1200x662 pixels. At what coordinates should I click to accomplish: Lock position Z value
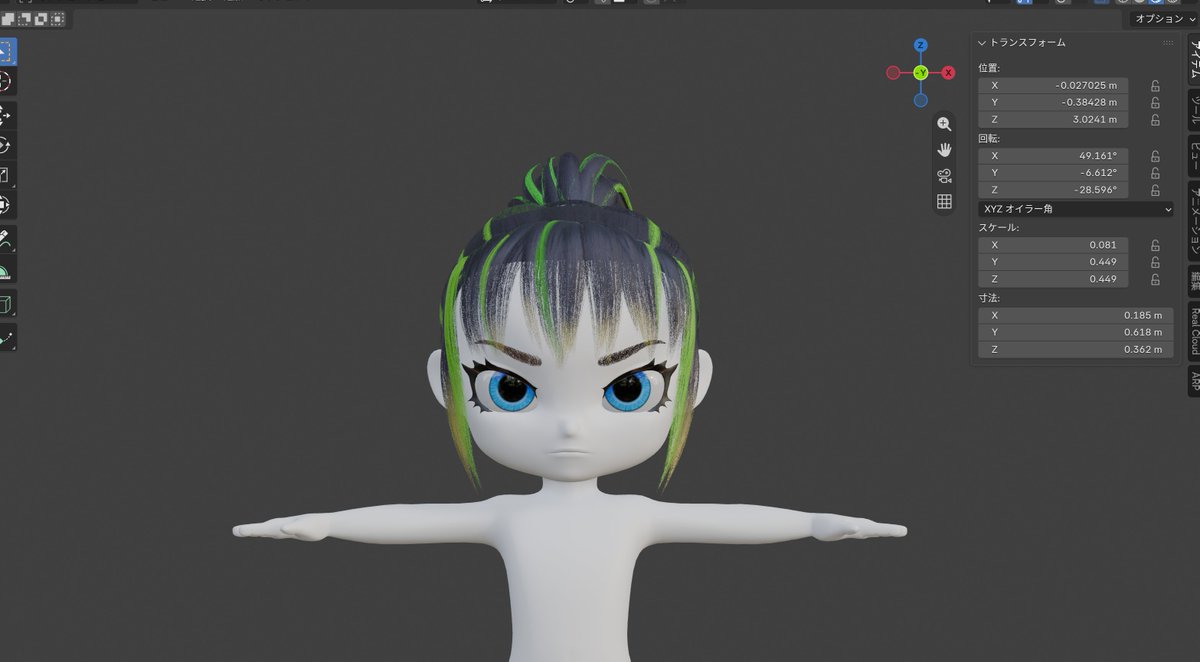click(1155, 120)
